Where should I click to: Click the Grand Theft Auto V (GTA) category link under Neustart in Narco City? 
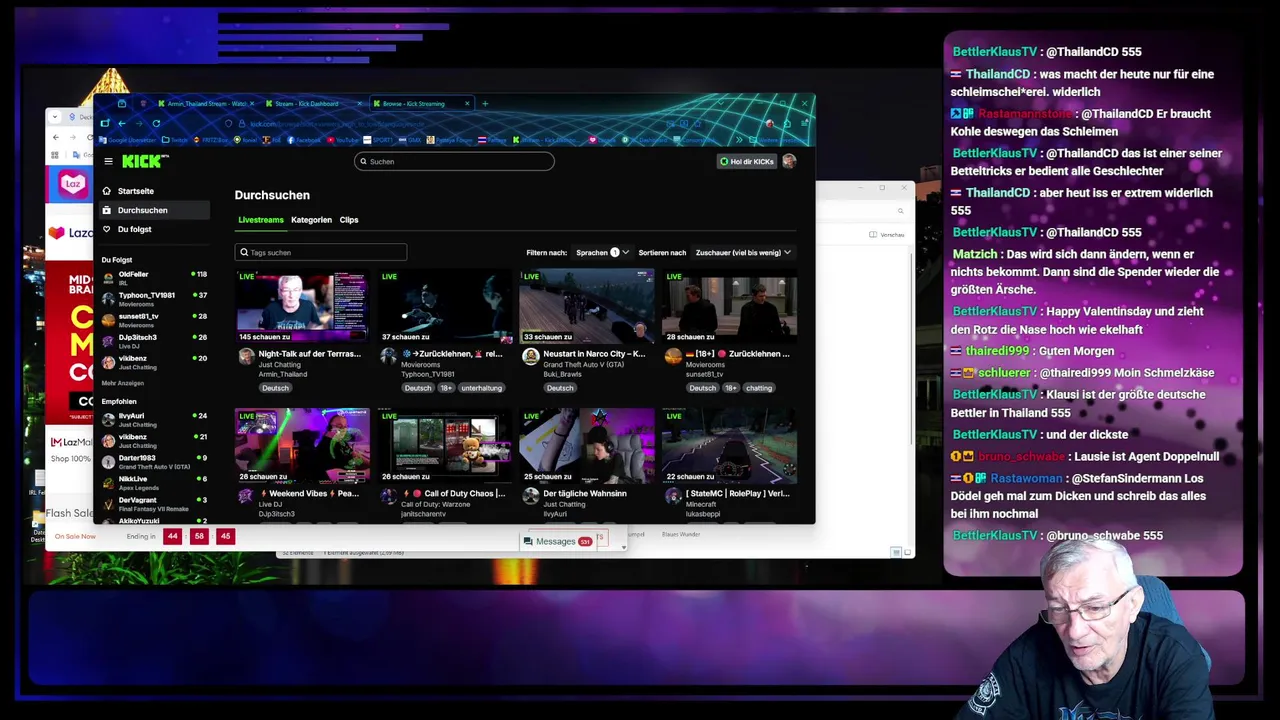point(583,366)
